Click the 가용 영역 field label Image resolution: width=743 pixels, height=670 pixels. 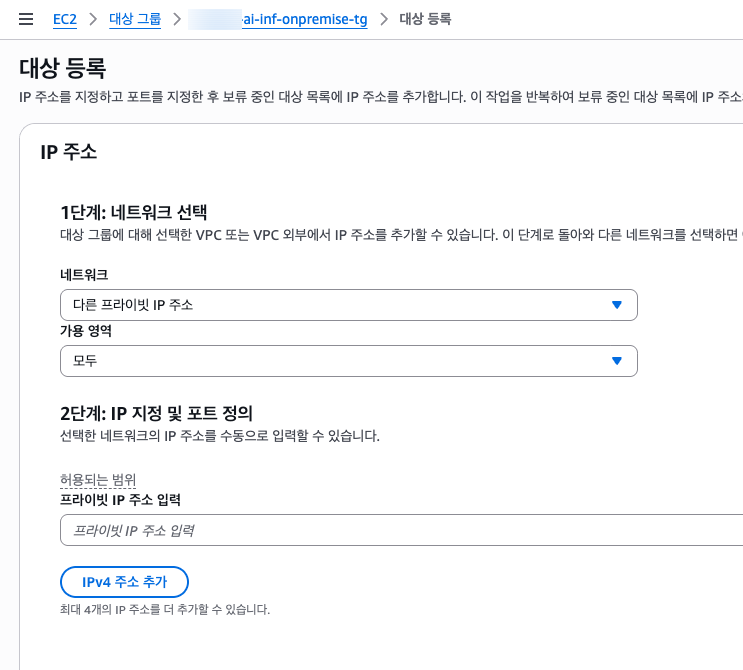(85, 330)
